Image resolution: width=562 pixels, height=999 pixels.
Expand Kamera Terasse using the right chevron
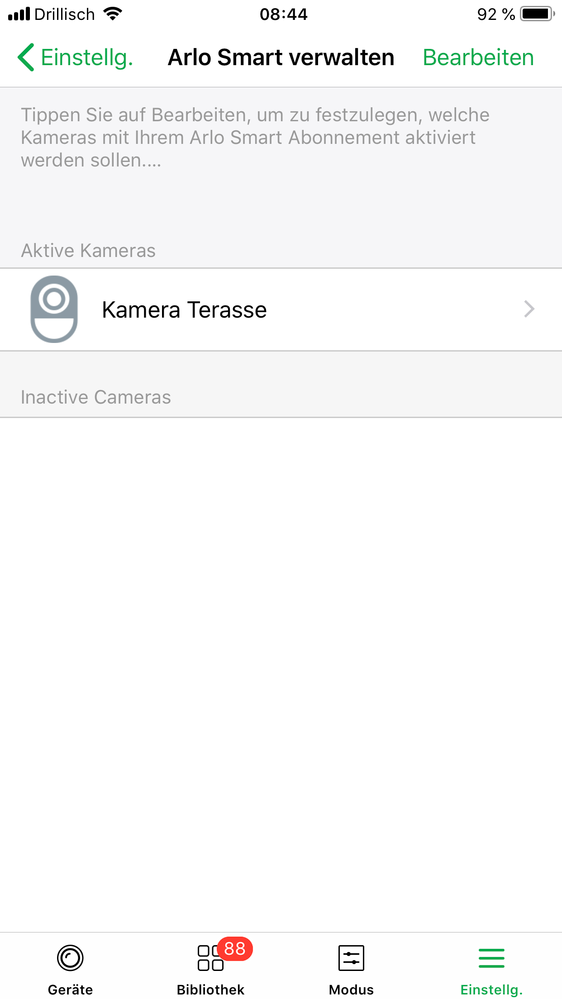(529, 310)
